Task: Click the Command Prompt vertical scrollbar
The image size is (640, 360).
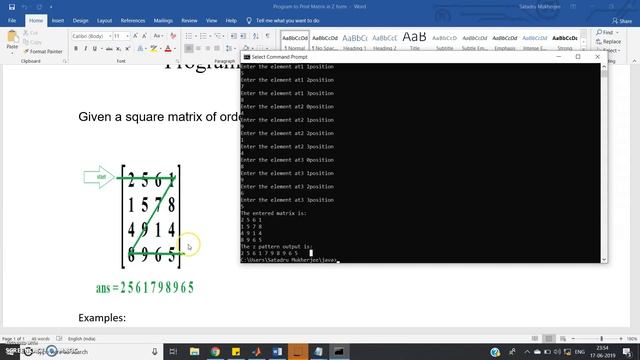Action: coord(604,162)
